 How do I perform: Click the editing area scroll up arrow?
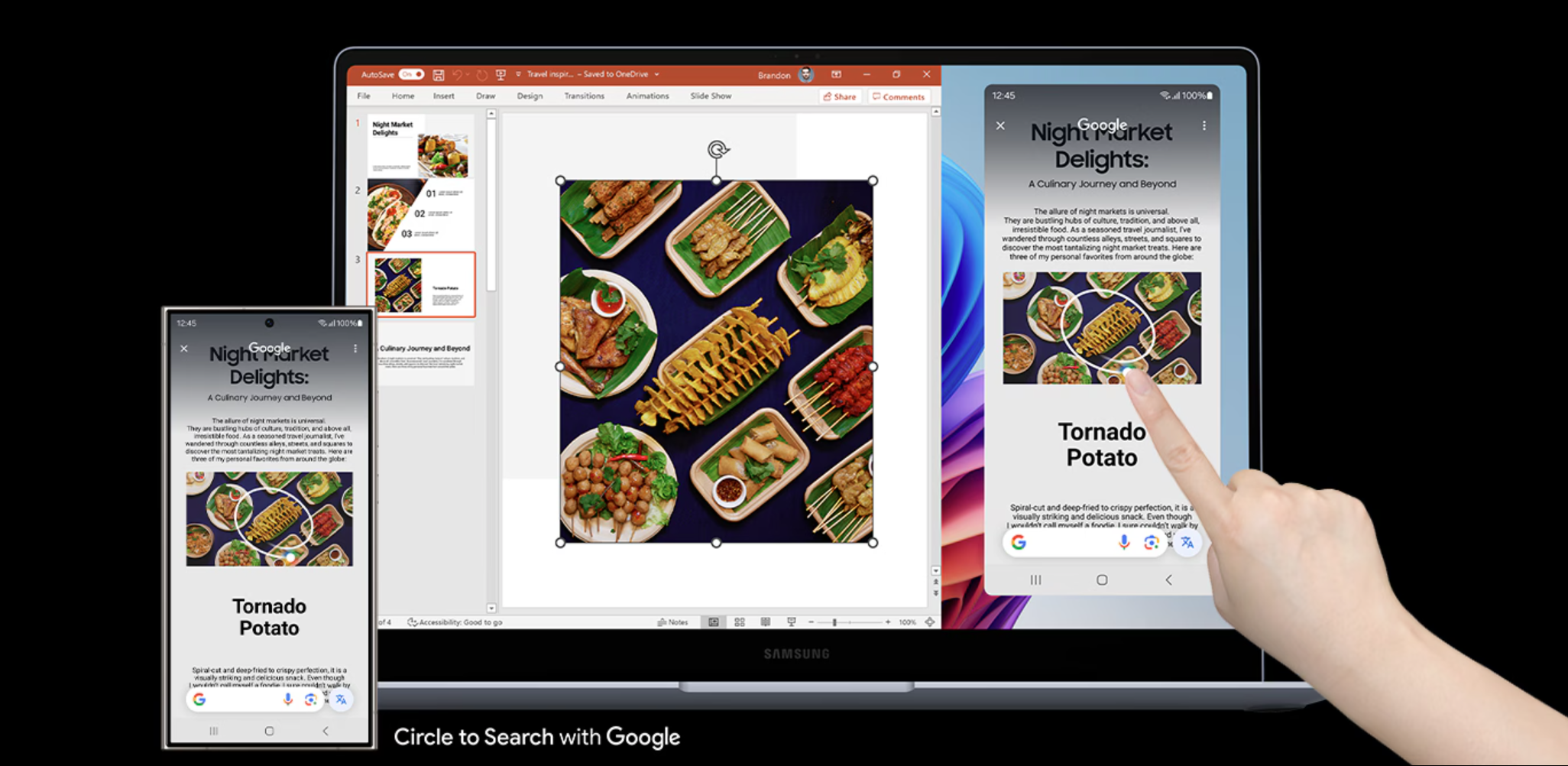[x=935, y=112]
